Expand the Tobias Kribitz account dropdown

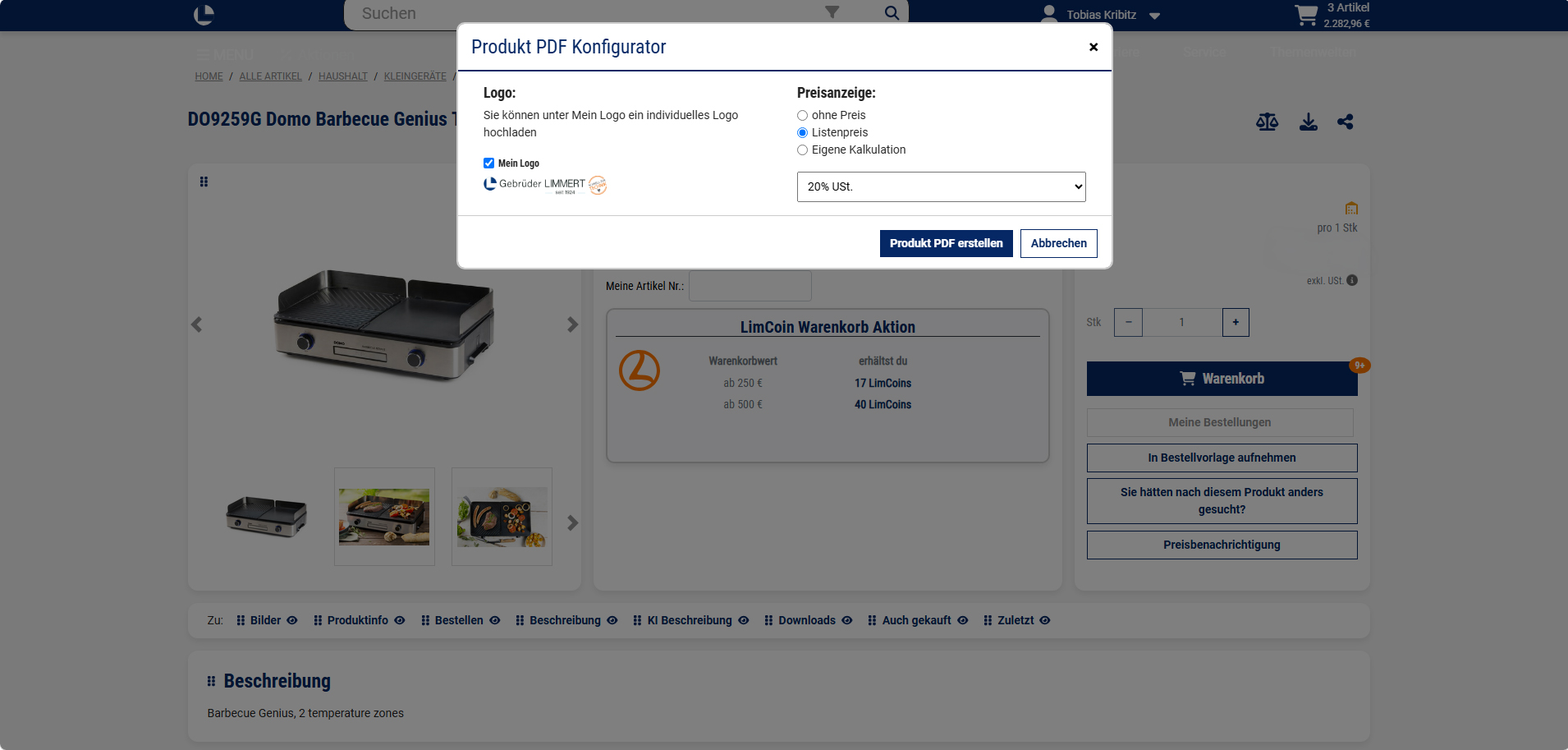(x=1154, y=16)
